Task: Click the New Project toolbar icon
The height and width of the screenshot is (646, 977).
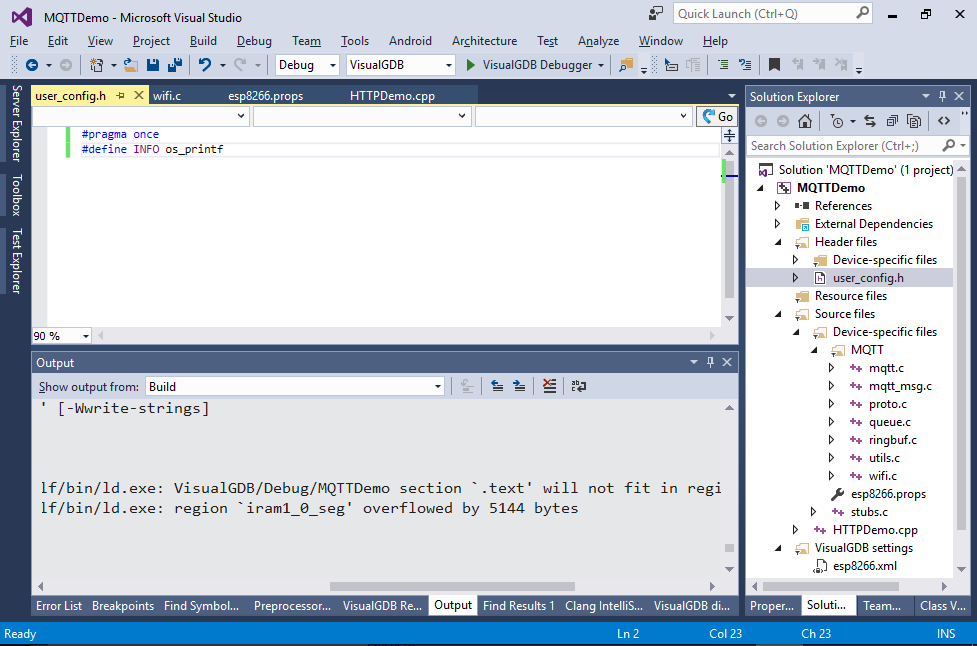Action: (96, 65)
